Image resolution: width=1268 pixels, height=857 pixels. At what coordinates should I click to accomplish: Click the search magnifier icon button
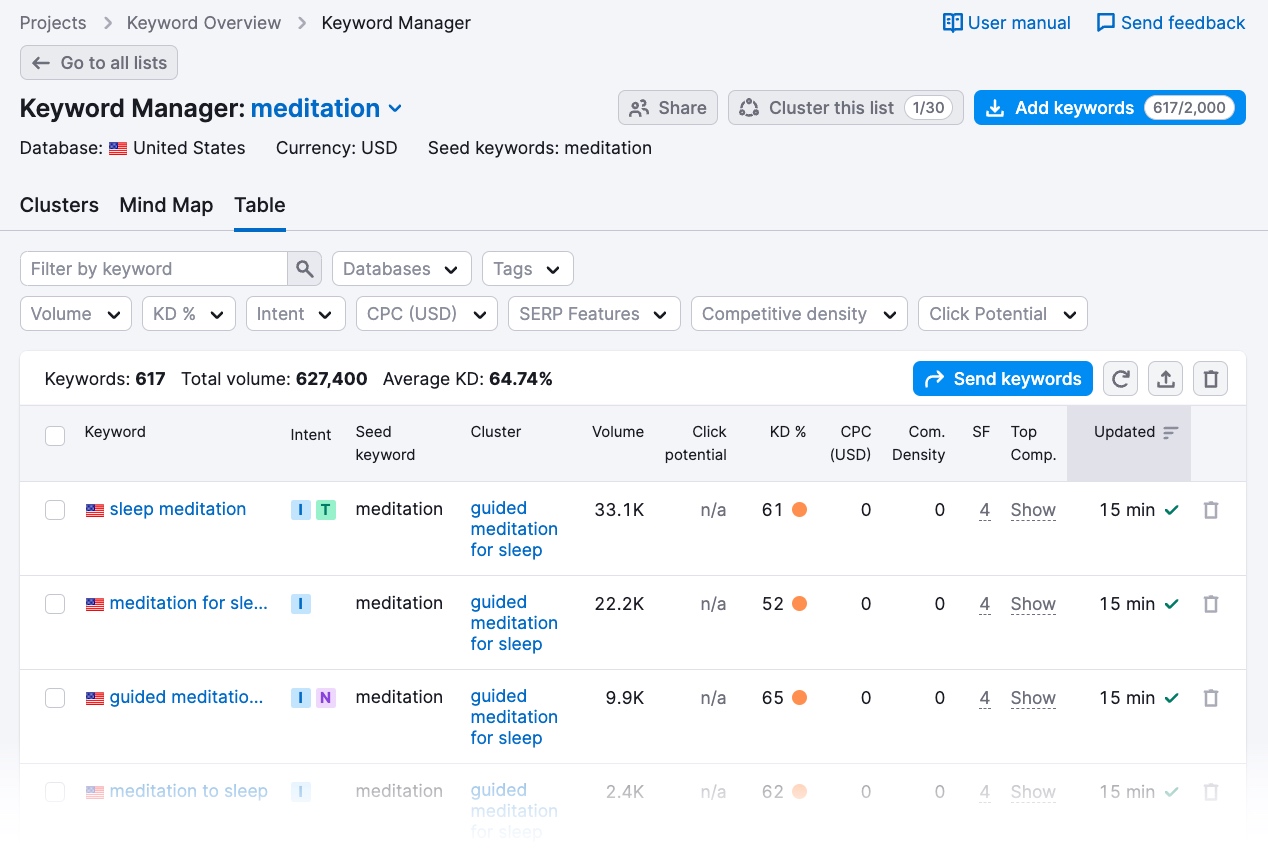pyautogui.click(x=305, y=269)
